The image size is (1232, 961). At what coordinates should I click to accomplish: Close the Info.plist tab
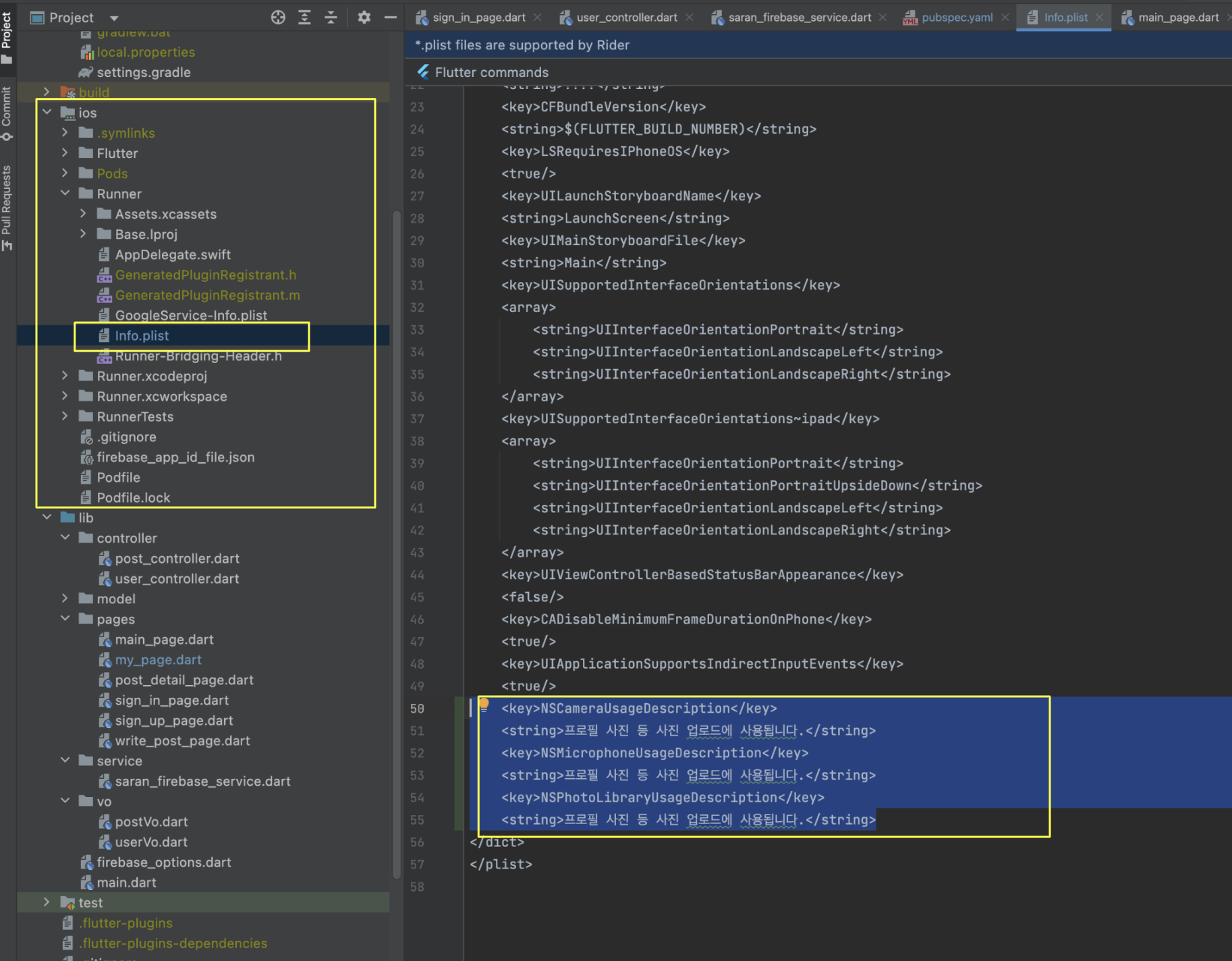tap(1099, 18)
